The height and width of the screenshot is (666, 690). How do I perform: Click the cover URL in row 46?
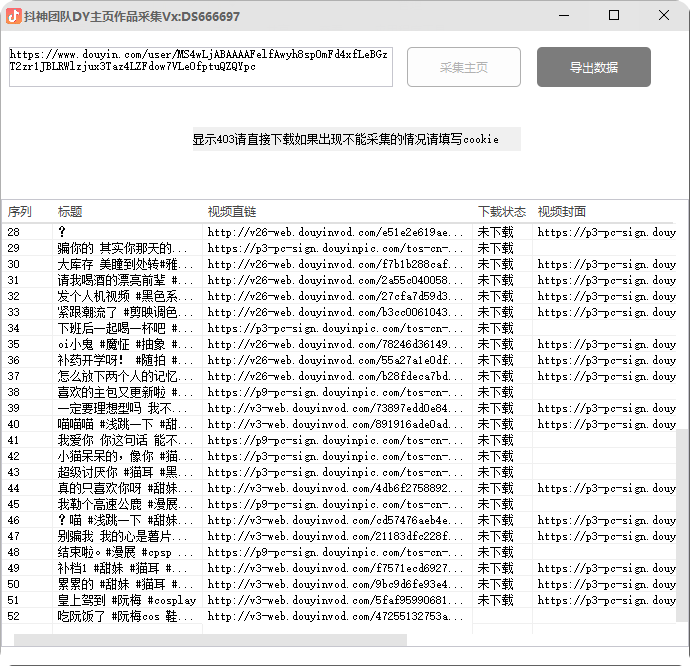pyautogui.click(x=606, y=520)
